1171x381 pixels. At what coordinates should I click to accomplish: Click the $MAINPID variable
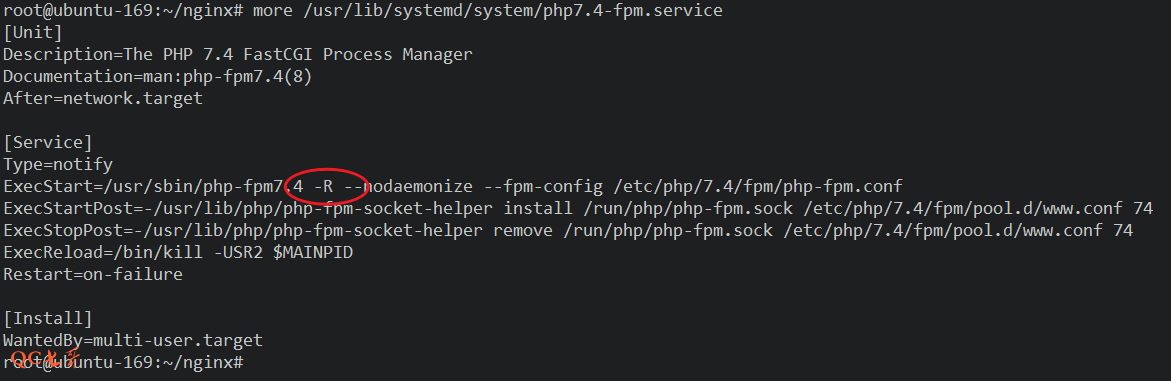(x=313, y=253)
